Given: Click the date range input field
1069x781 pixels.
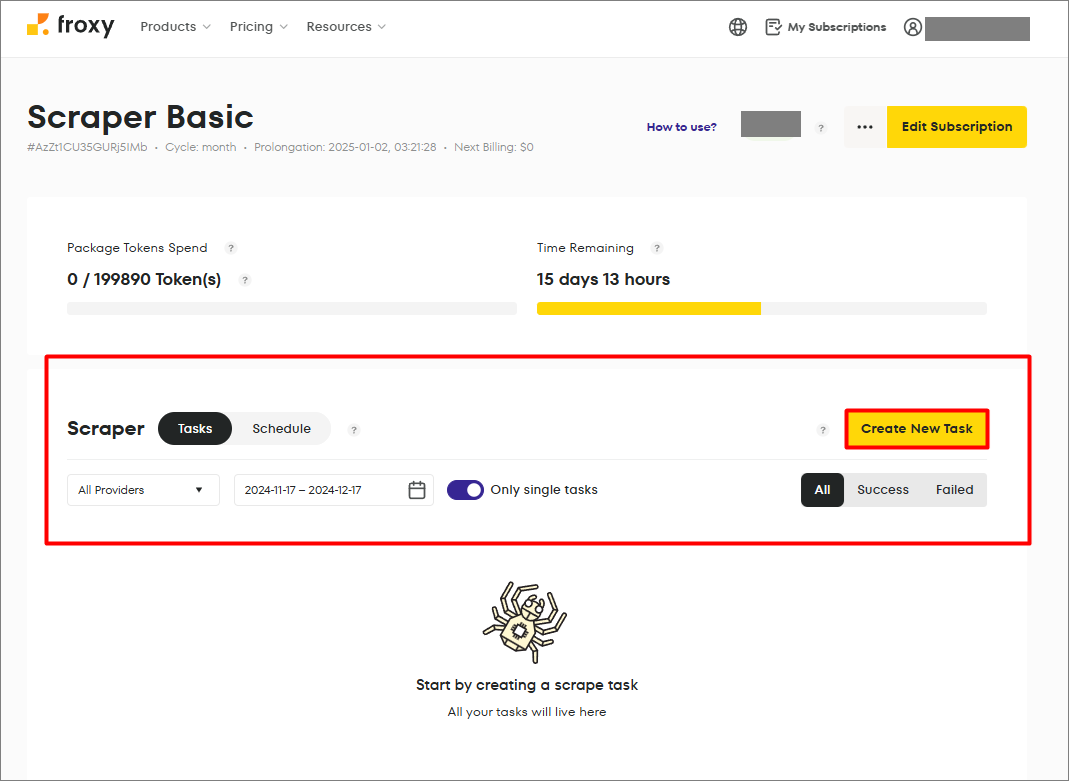Looking at the screenshot, I should click(x=333, y=490).
